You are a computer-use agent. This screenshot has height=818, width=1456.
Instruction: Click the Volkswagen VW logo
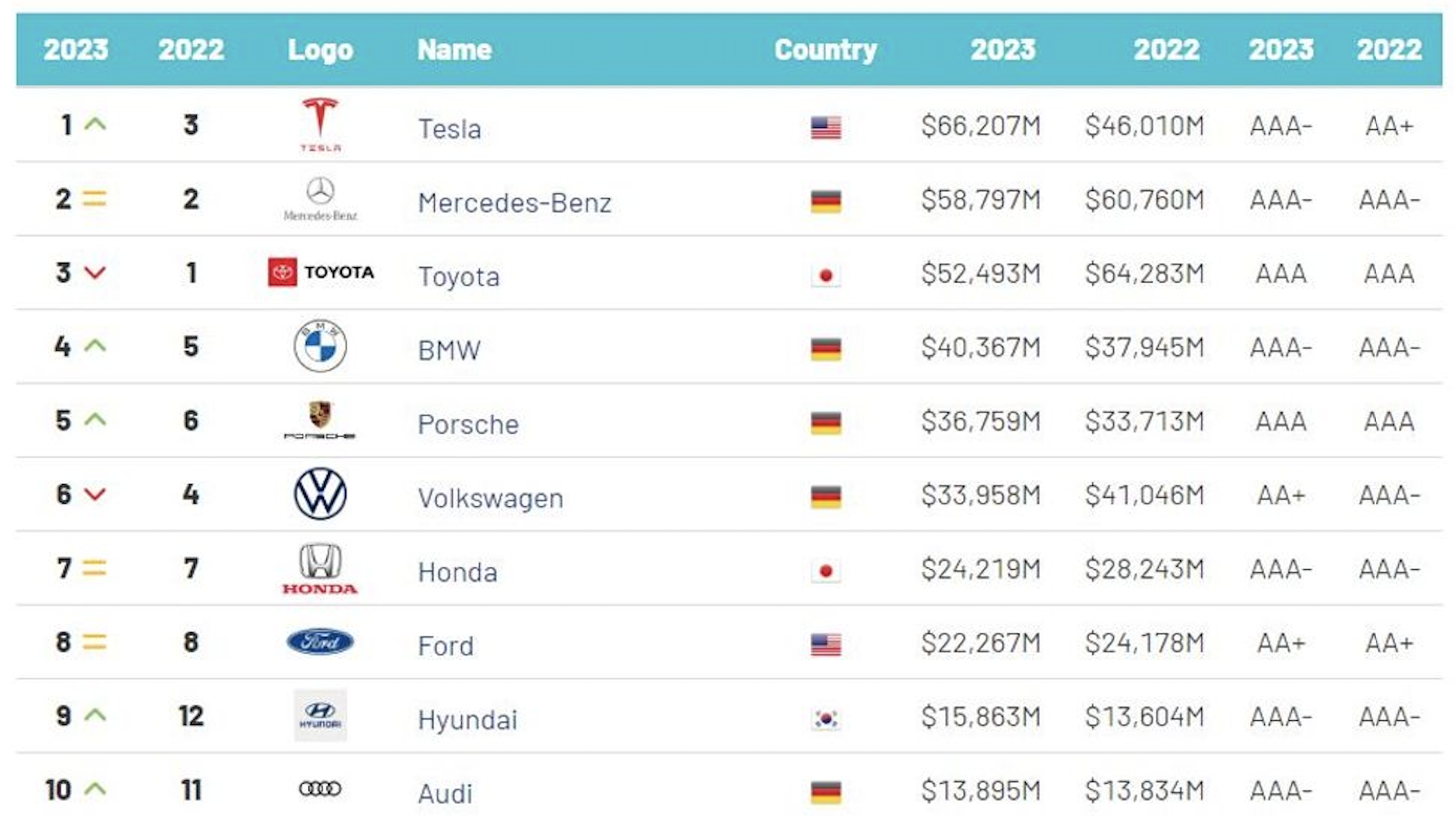(320, 494)
